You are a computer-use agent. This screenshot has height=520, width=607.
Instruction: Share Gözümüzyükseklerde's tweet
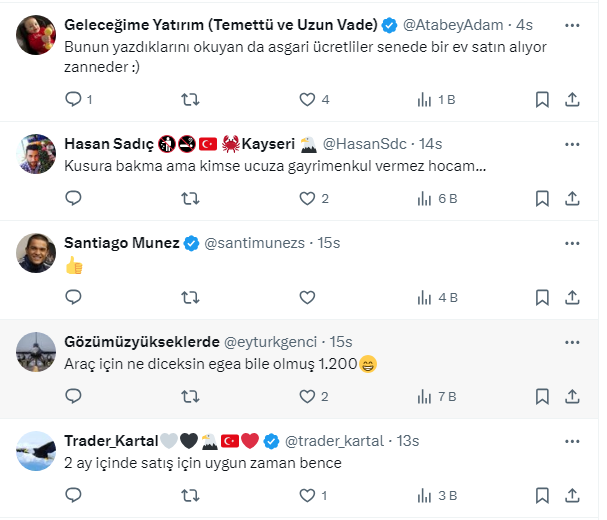(572, 396)
